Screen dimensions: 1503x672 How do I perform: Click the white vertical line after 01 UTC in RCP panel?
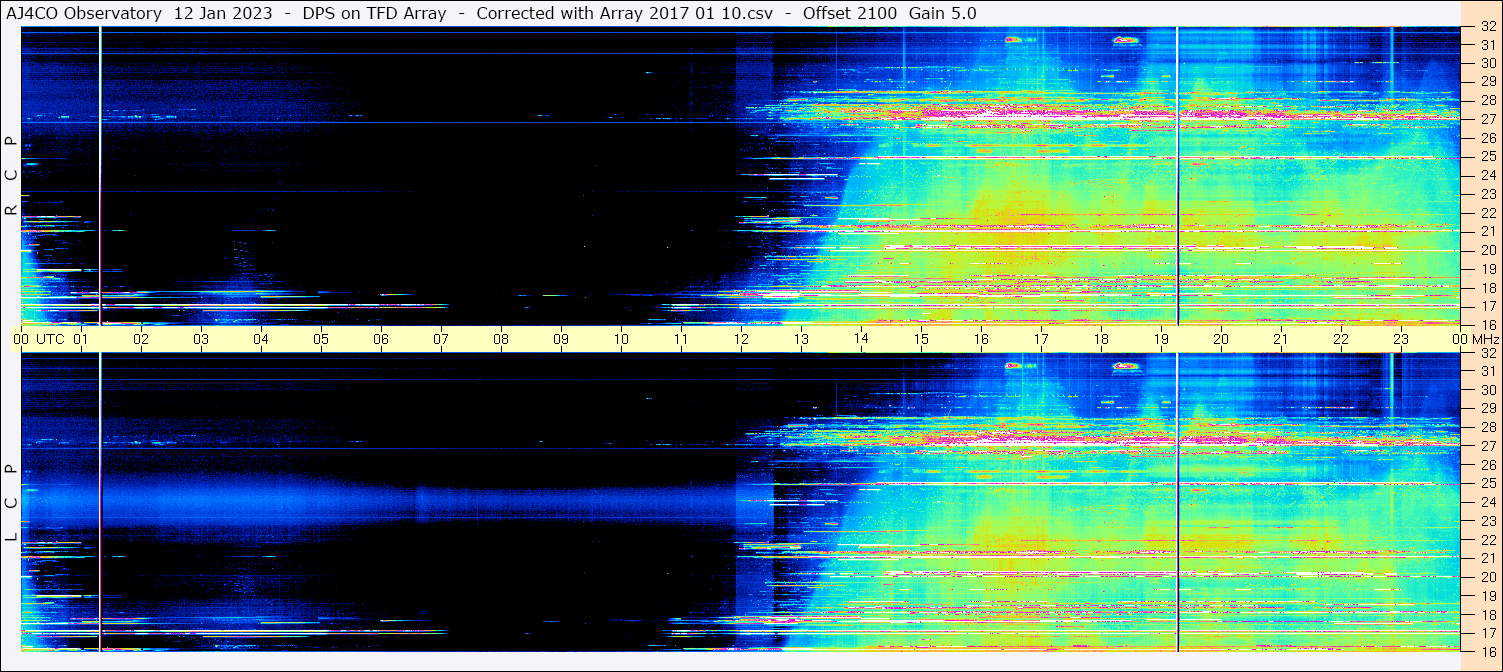[100, 176]
